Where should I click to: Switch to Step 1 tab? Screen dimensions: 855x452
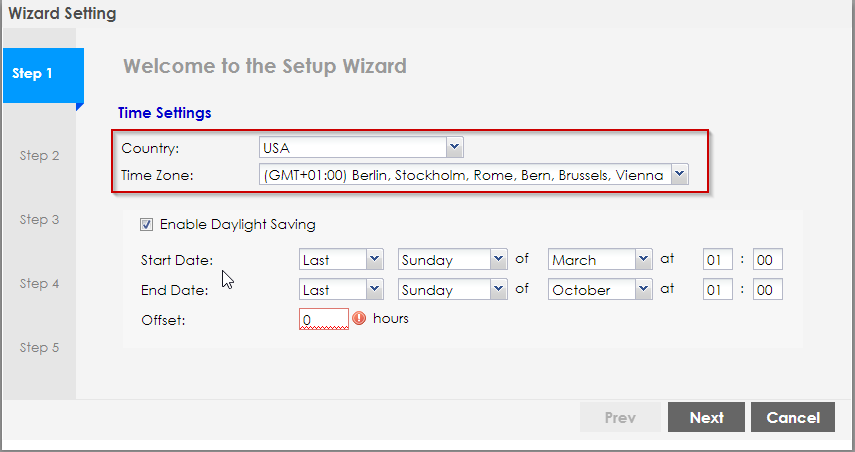(x=40, y=74)
